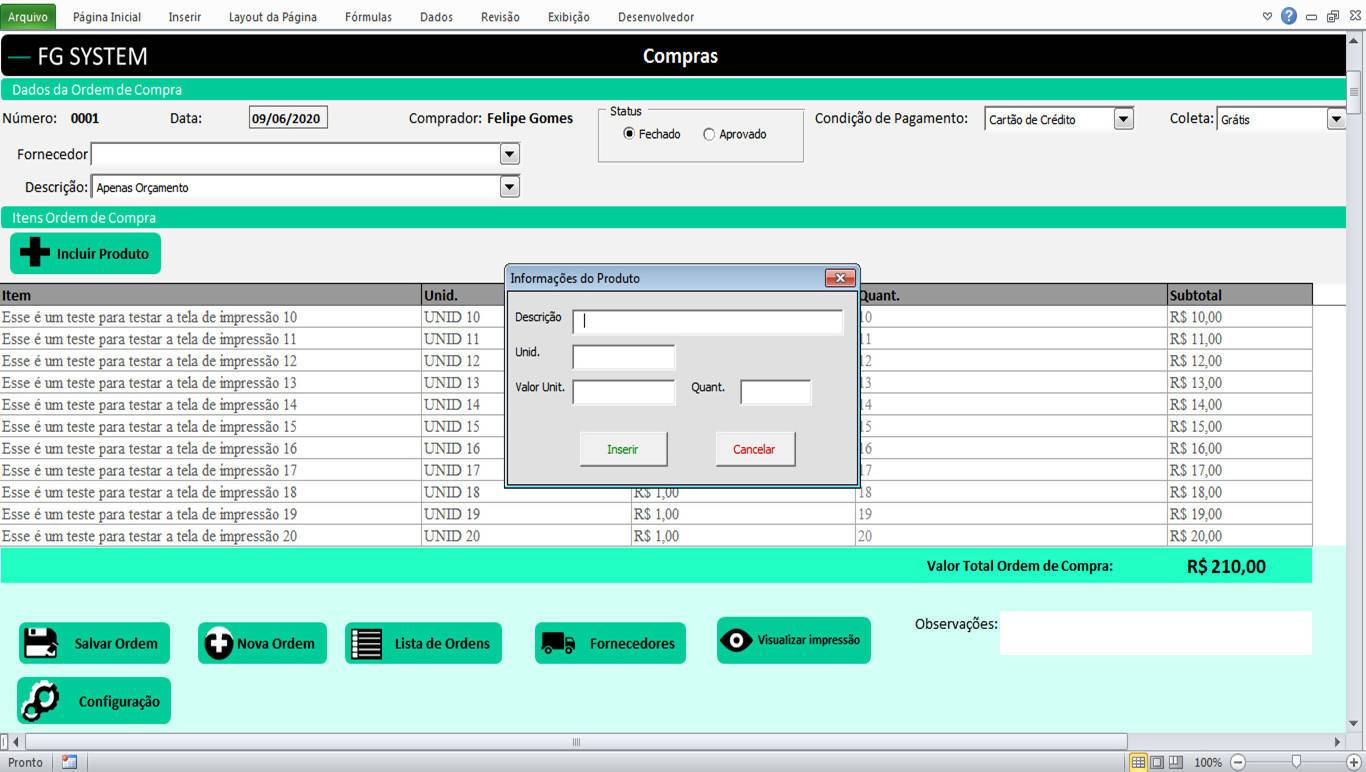This screenshot has height=772, width=1366.
Task: Click the 100% zoom level indicator
Action: (x=1208, y=762)
